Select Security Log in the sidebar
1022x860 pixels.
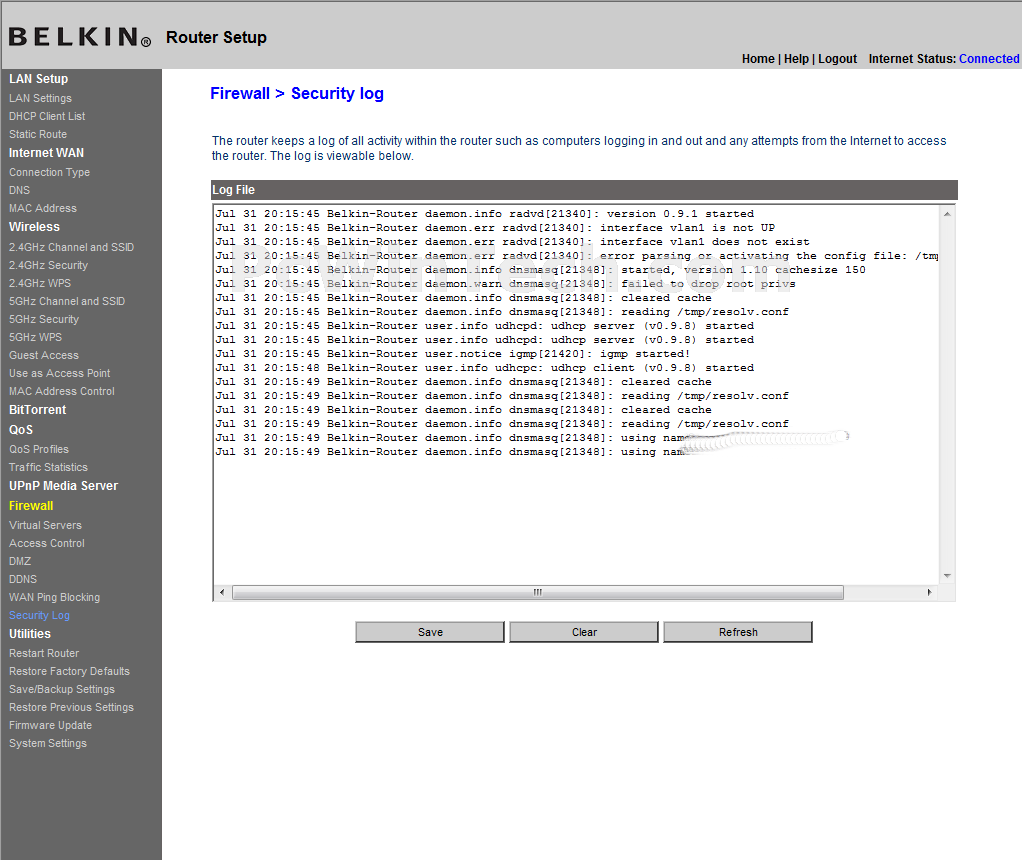[x=39, y=615]
